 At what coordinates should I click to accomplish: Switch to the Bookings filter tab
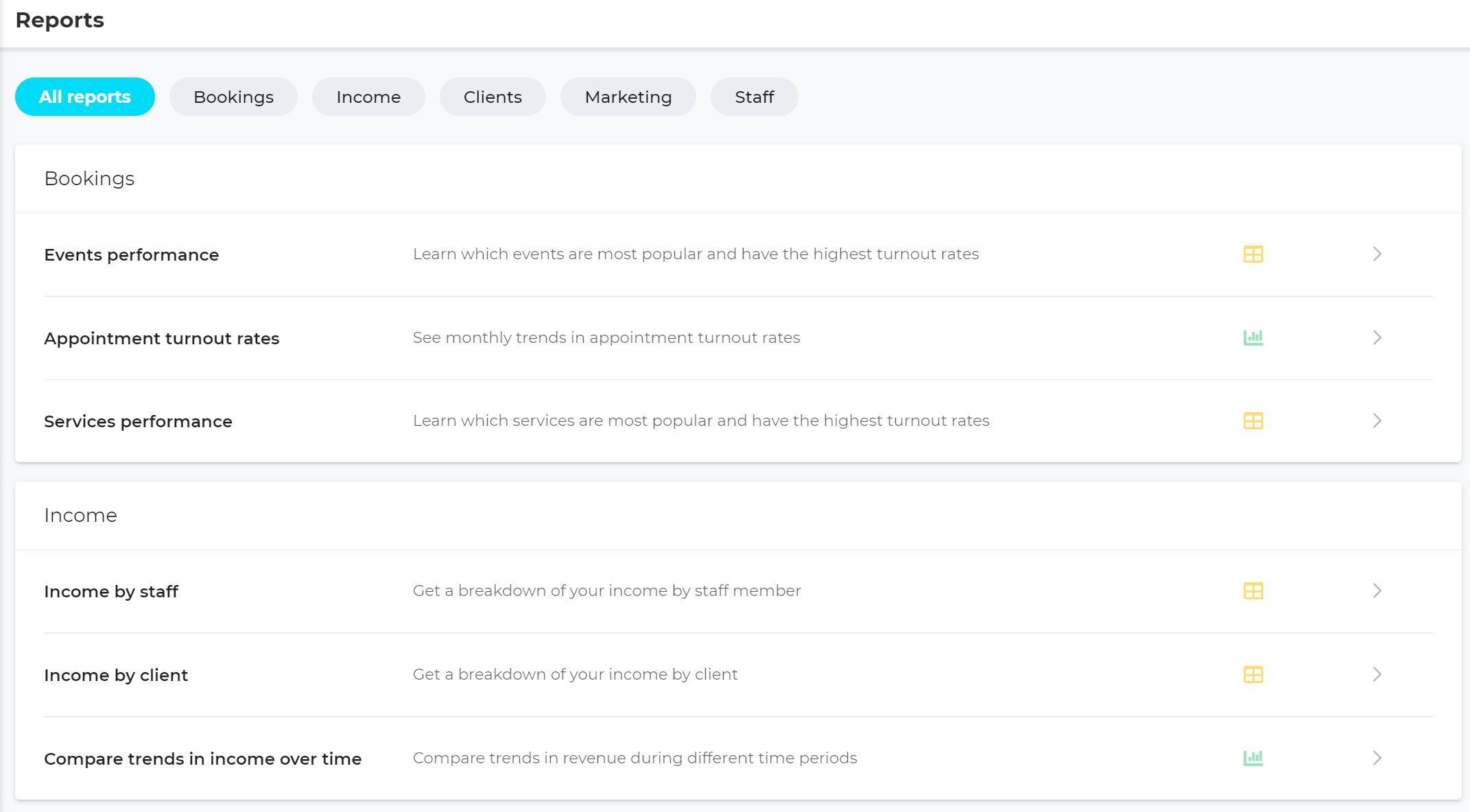coord(233,97)
